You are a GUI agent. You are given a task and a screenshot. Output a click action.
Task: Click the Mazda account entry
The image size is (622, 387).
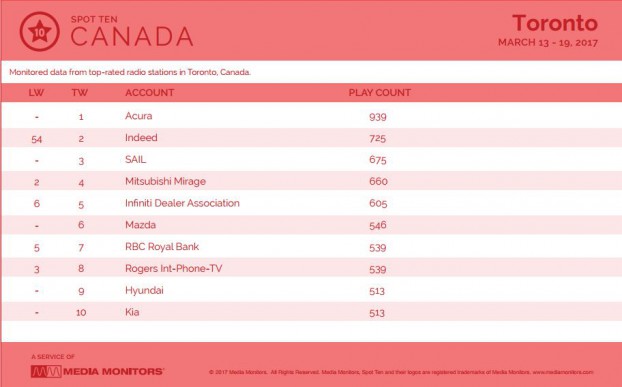pos(140,225)
